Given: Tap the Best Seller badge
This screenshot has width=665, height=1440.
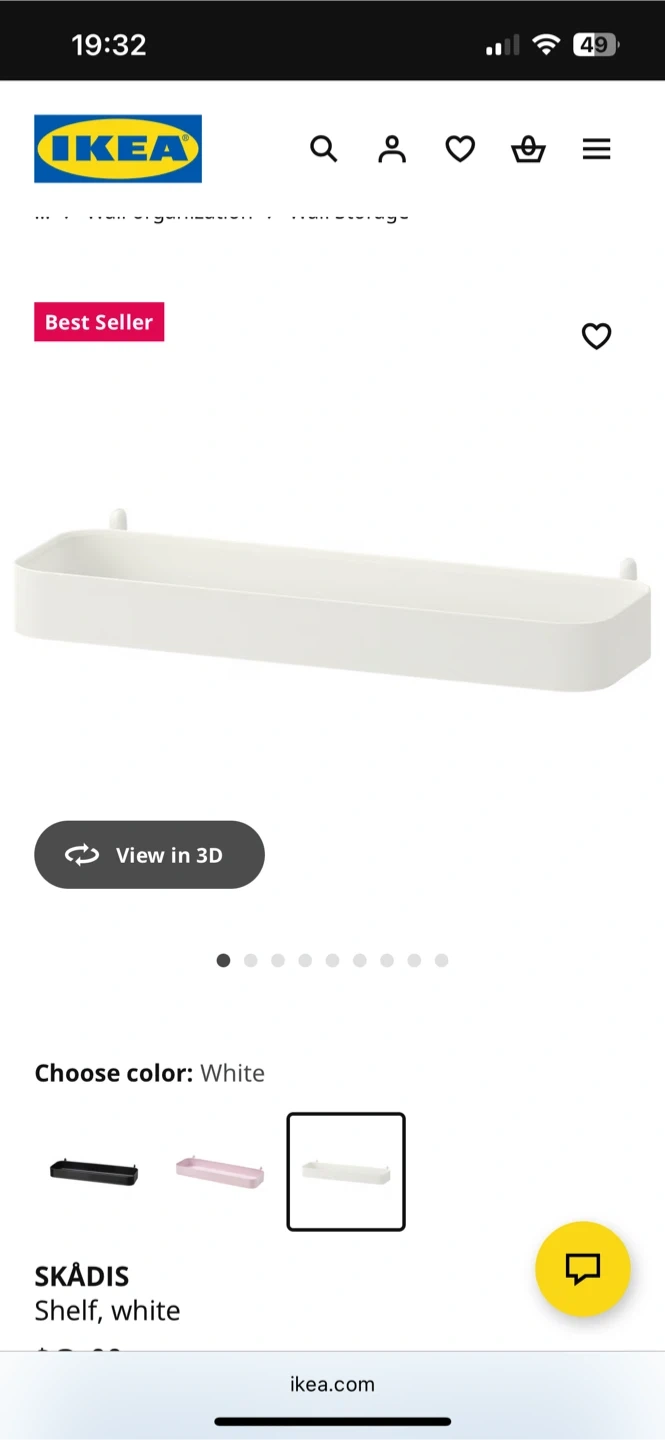Looking at the screenshot, I should pos(99,322).
